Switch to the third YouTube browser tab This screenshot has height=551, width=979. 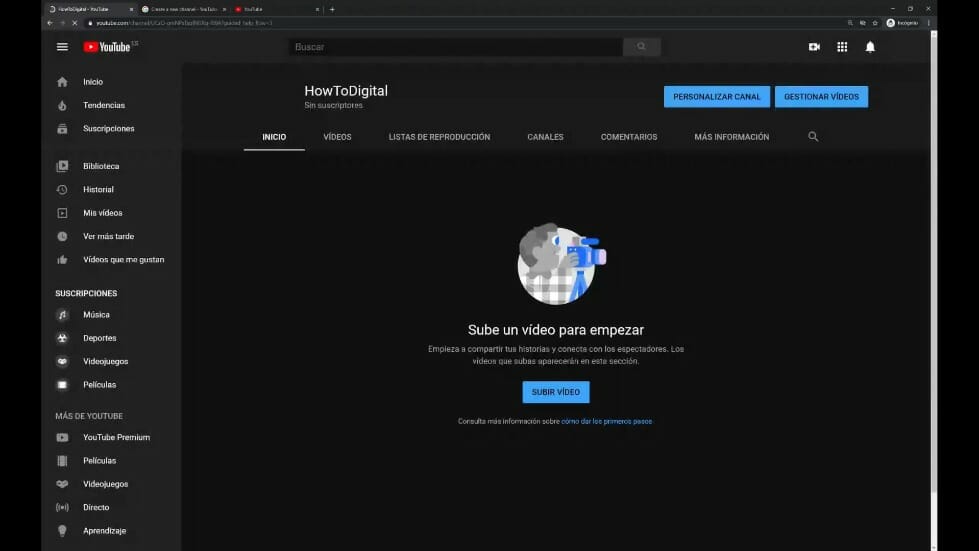pyautogui.click(x=275, y=9)
